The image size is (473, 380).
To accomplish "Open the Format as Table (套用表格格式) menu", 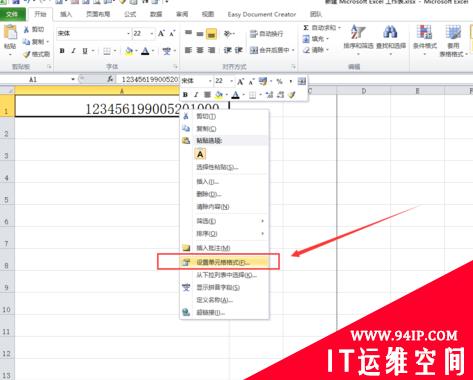I will tap(453, 41).
